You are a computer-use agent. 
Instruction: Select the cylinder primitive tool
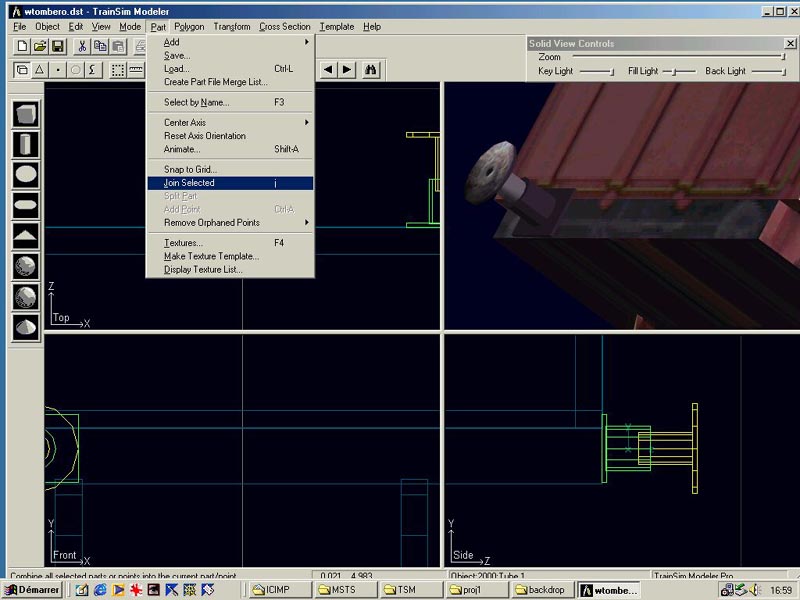pyautogui.click(x=26, y=144)
